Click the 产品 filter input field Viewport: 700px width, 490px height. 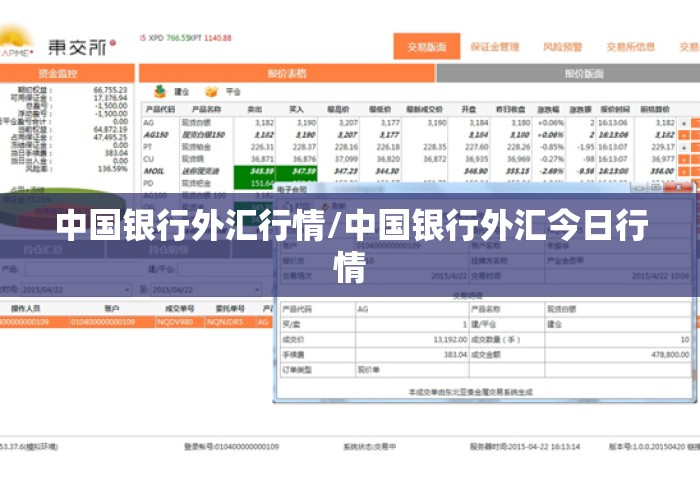tap(83, 270)
